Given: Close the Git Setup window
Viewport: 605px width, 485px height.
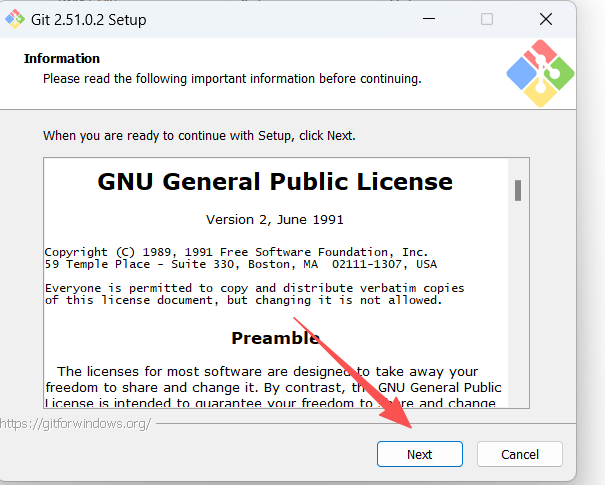Looking at the screenshot, I should (x=546, y=19).
